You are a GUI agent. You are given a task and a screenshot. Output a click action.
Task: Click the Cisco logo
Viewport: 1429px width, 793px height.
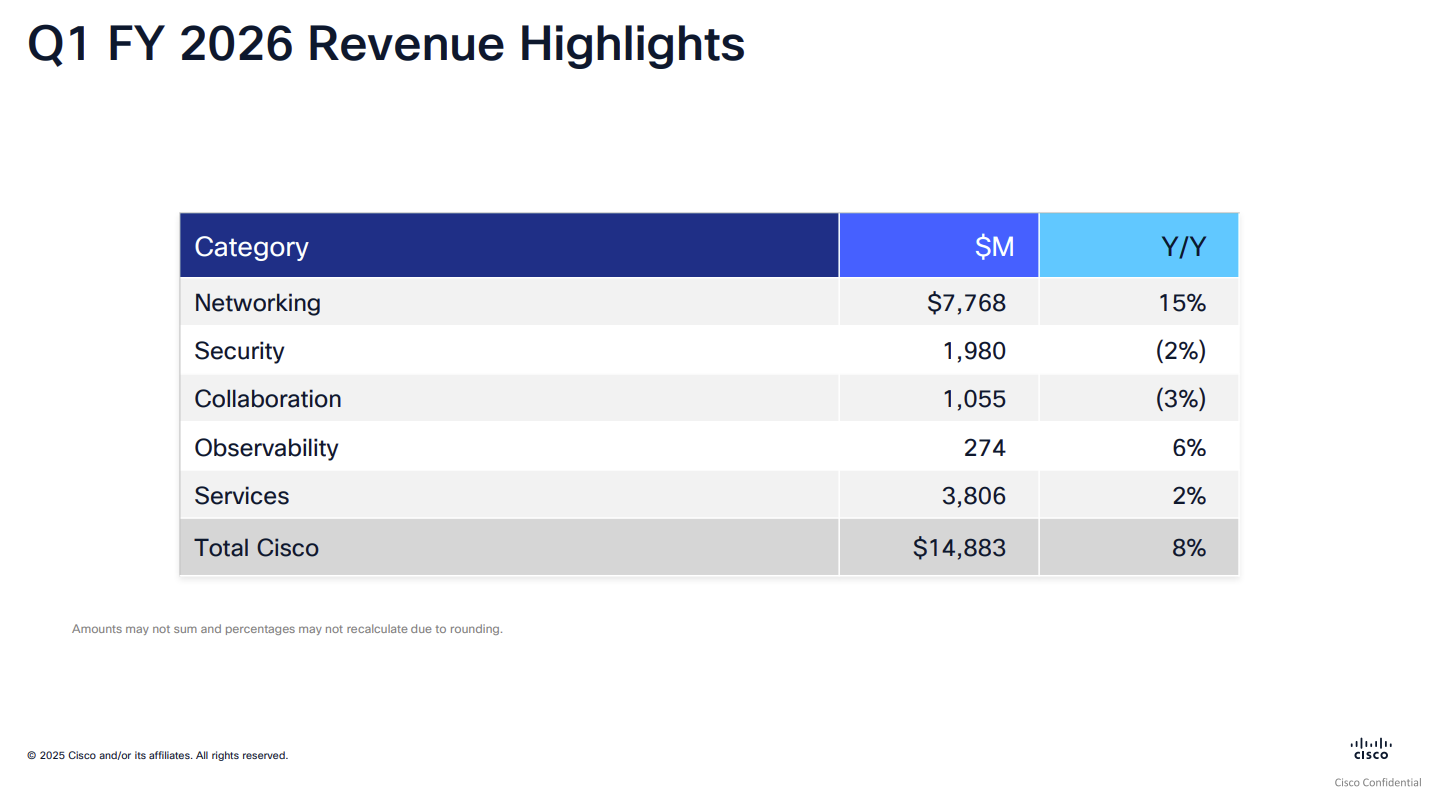[1370, 749]
